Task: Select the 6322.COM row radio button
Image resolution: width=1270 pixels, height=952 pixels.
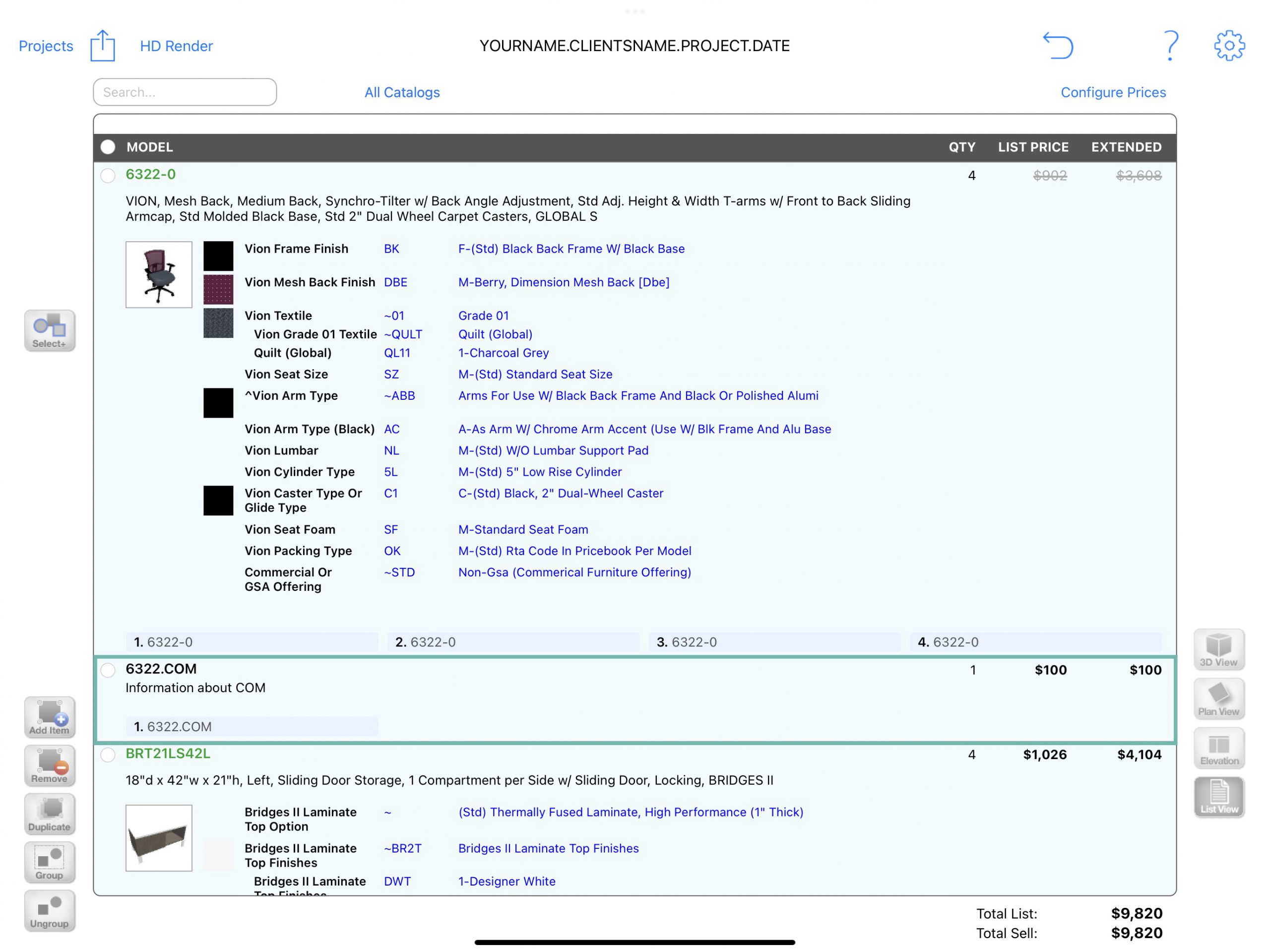Action: point(108,670)
